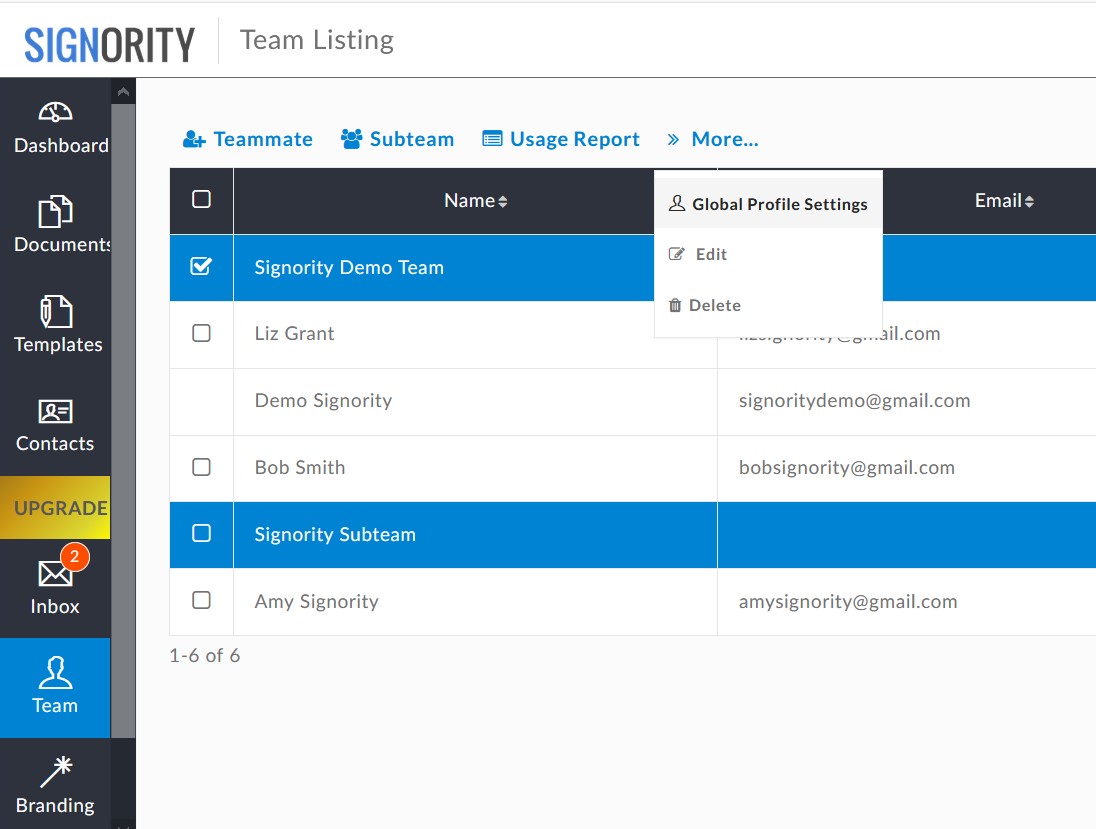Click the Global Profile Settings person icon

pos(677,203)
